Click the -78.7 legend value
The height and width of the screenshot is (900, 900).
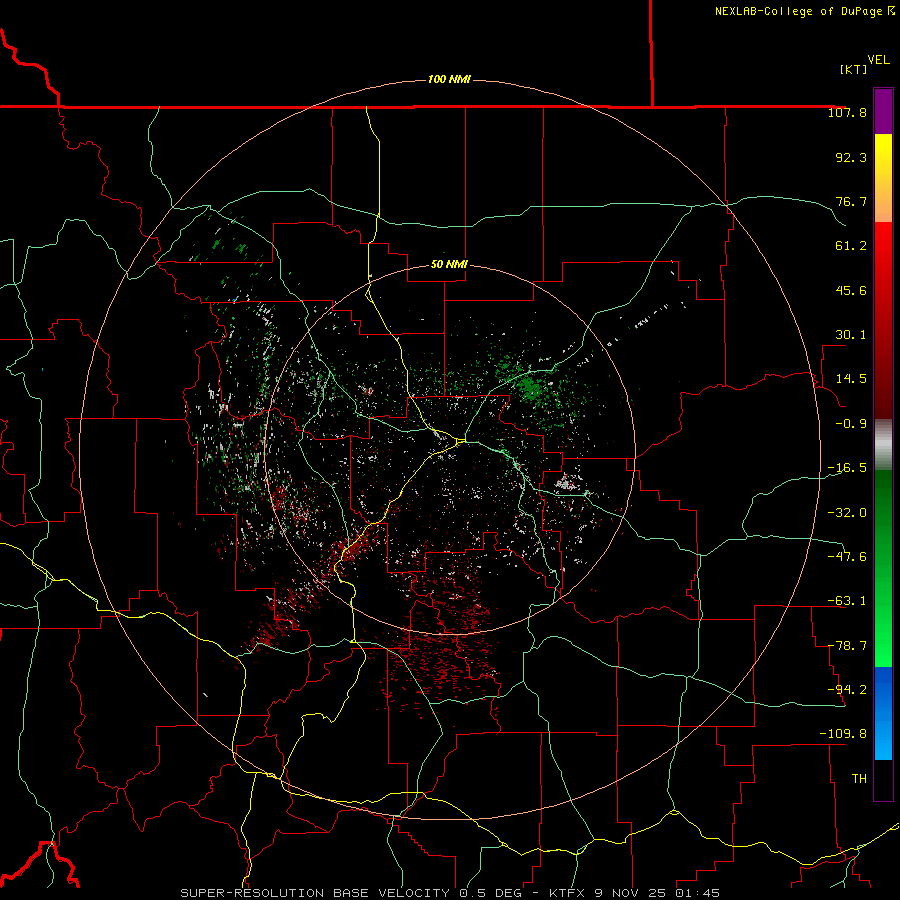pyautogui.click(x=847, y=646)
